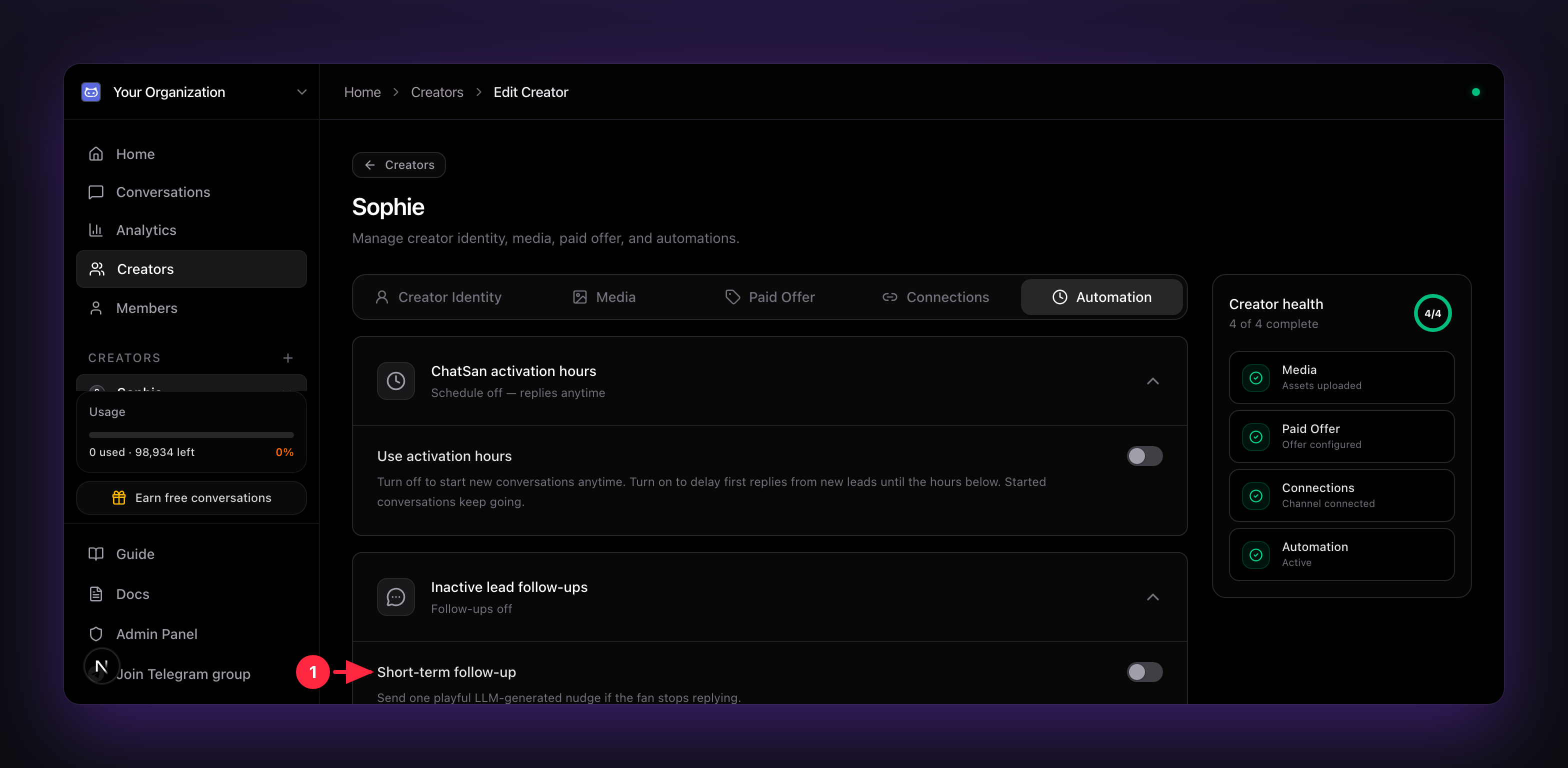The width and height of the screenshot is (1568, 768).
Task: Click Join Telegram group link
Action: pos(183,674)
